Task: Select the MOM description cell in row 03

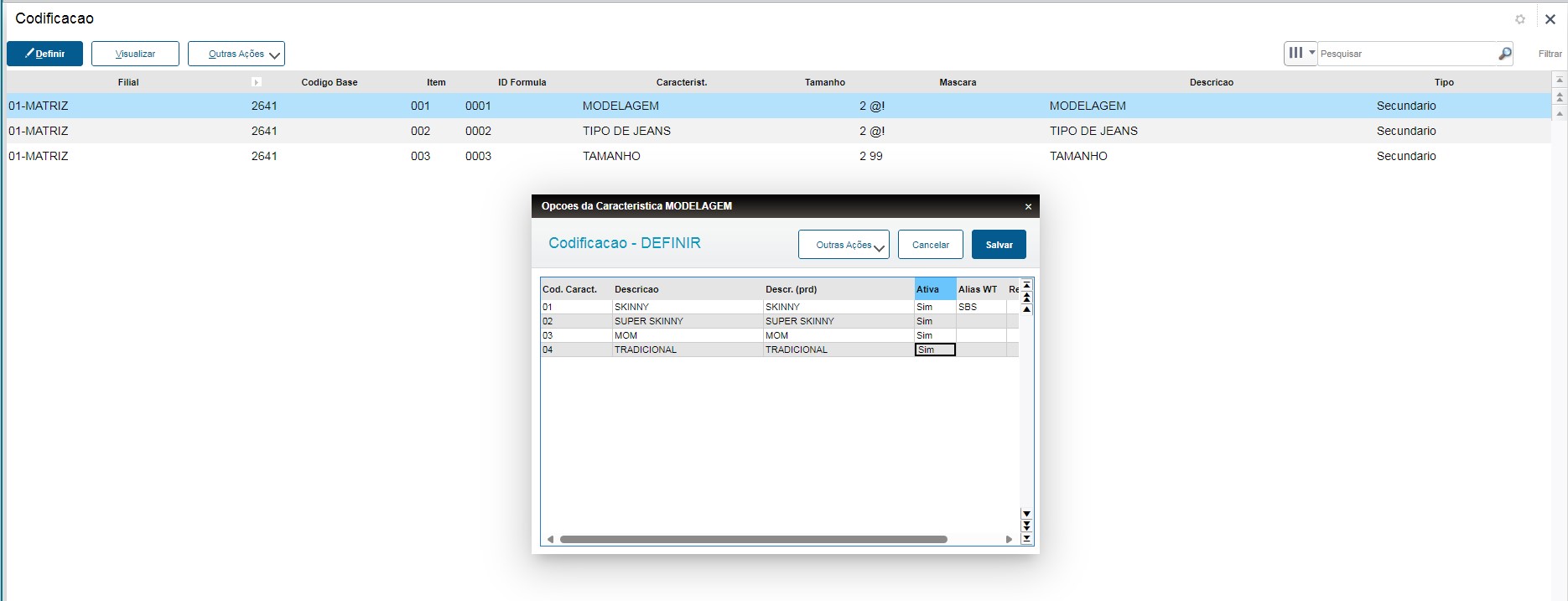Action: pyautogui.click(x=688, y=335)
